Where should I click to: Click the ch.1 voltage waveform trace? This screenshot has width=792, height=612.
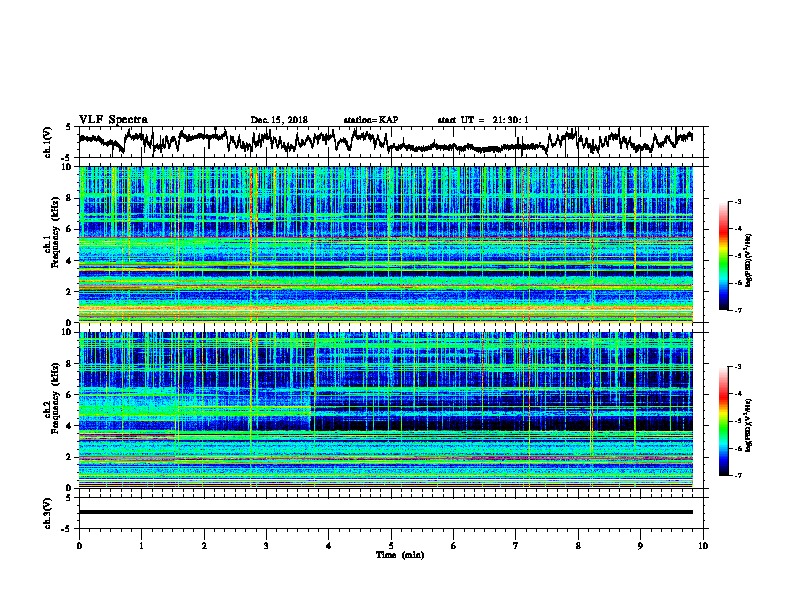point(385,141)
